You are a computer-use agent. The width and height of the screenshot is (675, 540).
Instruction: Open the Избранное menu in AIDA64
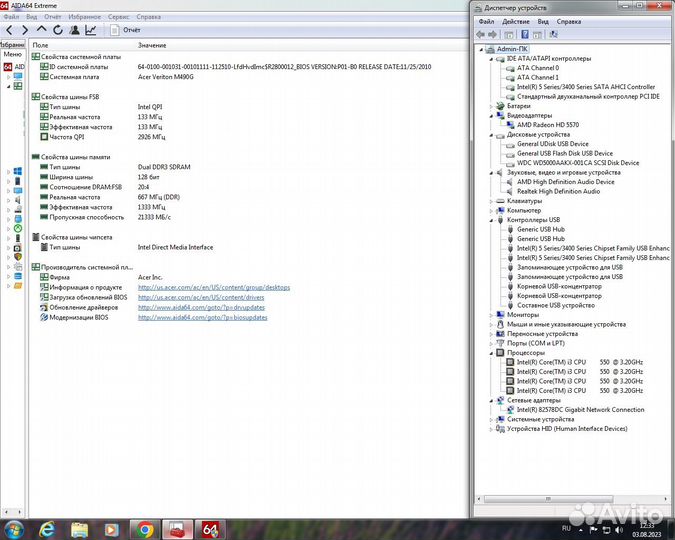click(84, 17)
